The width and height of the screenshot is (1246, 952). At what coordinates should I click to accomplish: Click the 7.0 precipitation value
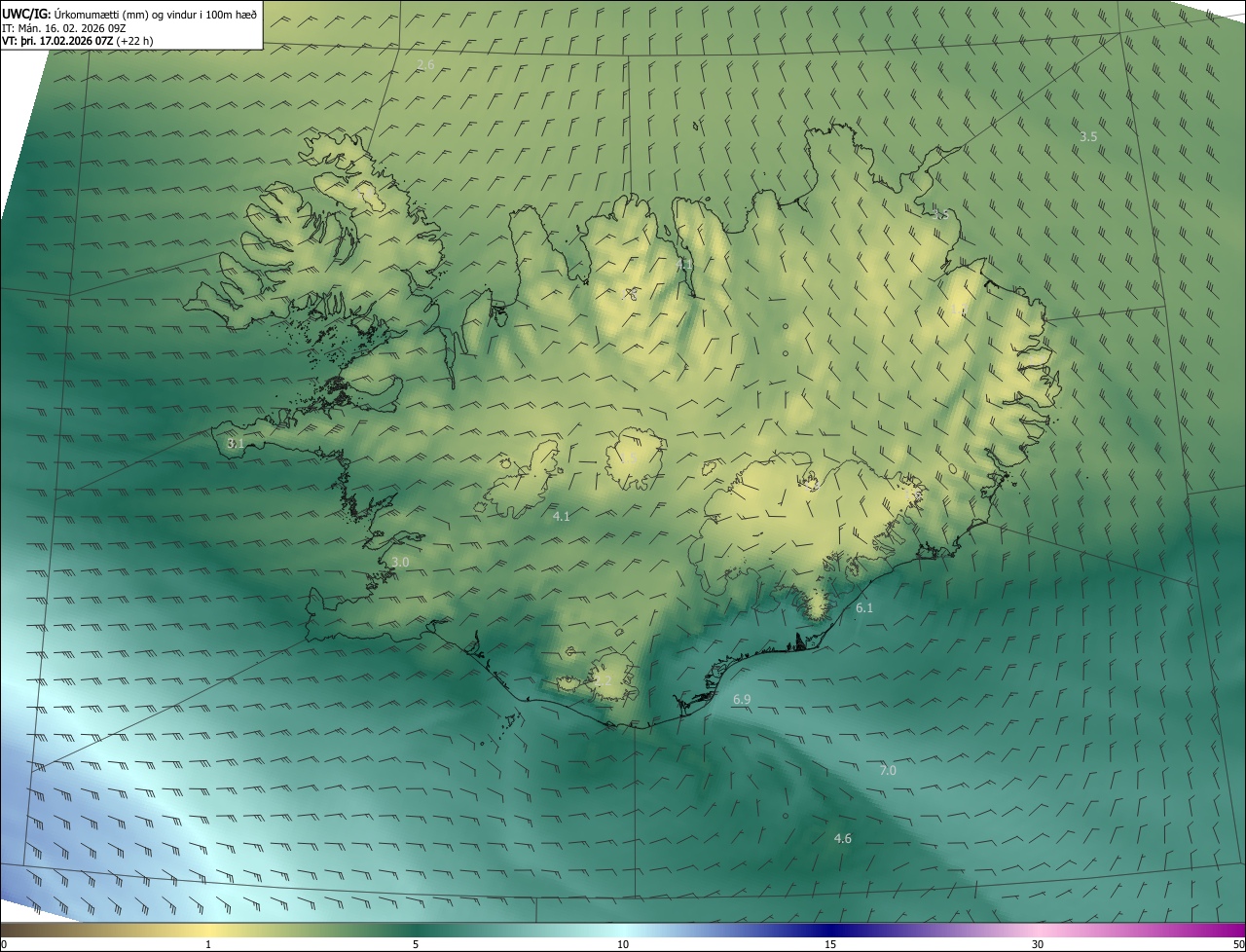tap(888, 771)
